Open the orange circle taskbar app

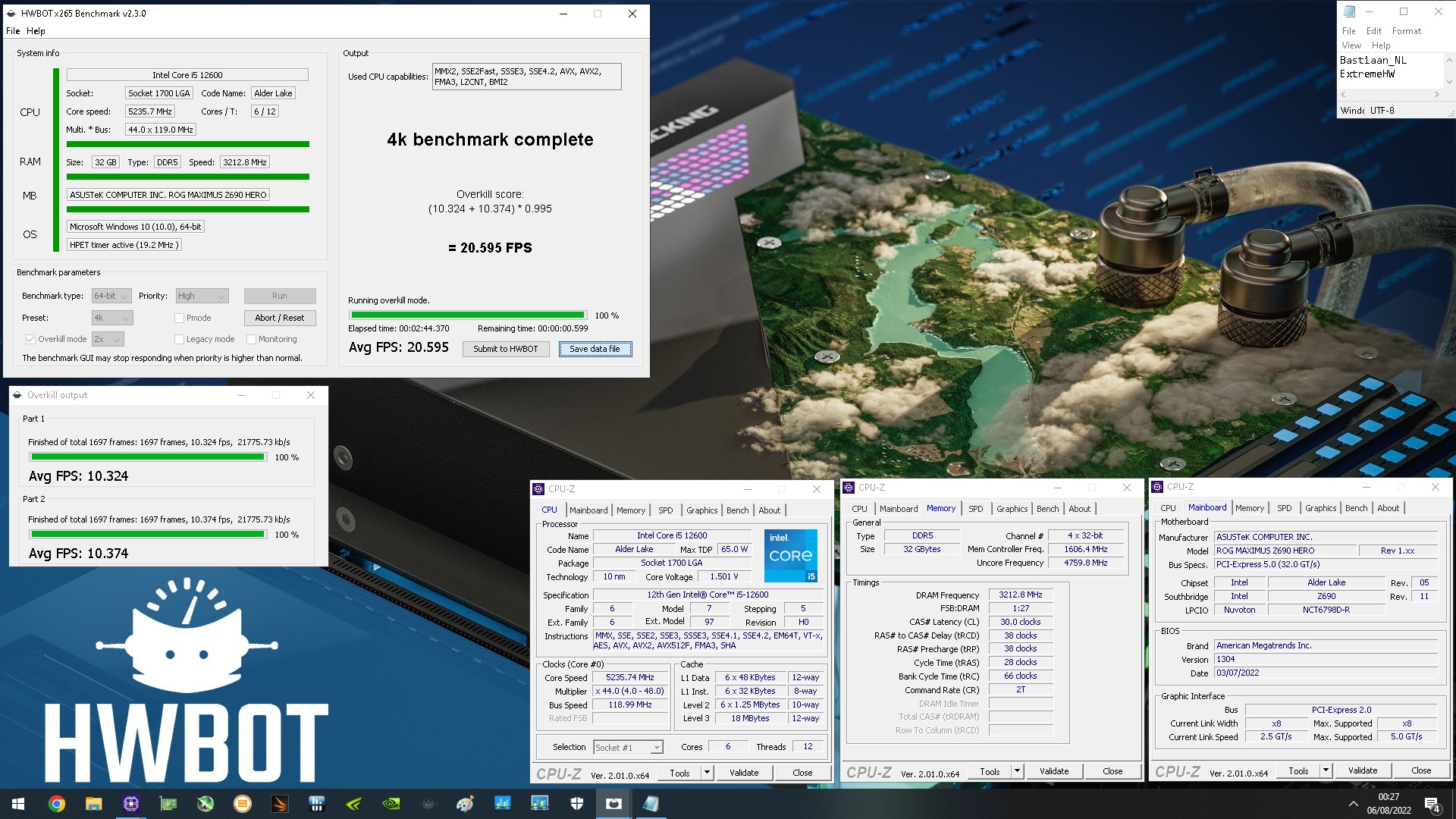coord(243,804)
